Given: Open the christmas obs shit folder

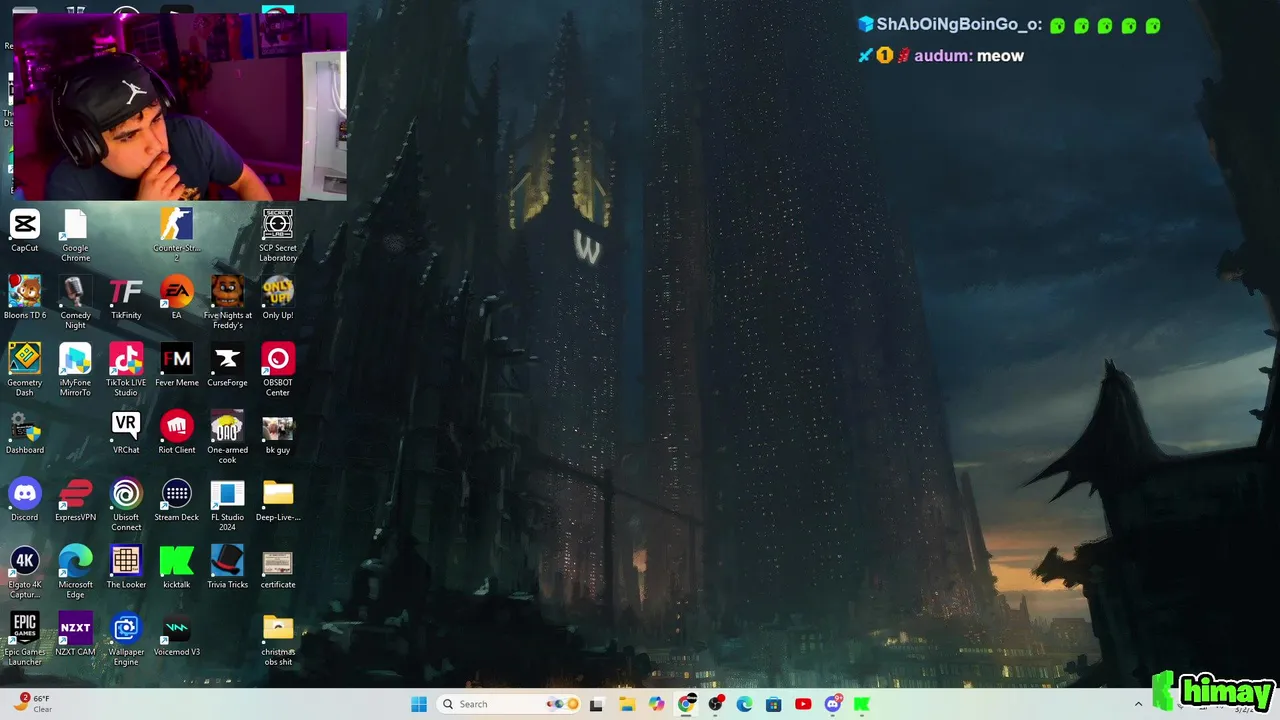Looking at the screenshot, I should 278,639.
